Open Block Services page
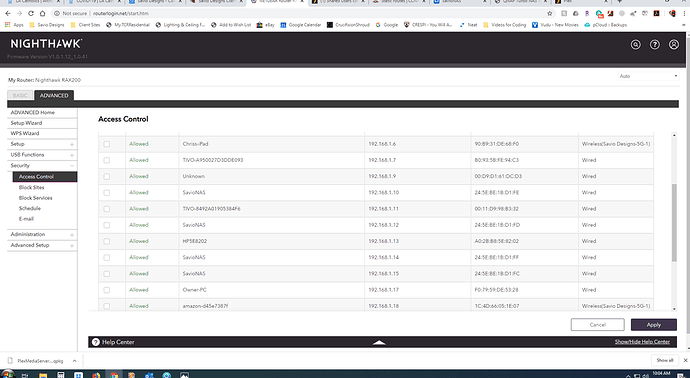The image size is (690, 378). pyautogui.click(x=35, y=198)
